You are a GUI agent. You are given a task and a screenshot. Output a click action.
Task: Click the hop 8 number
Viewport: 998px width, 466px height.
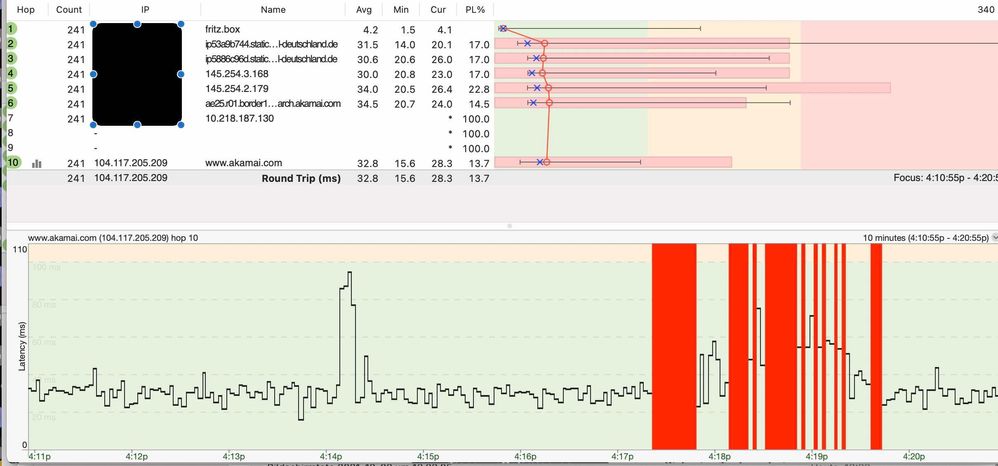click(10, 133)
